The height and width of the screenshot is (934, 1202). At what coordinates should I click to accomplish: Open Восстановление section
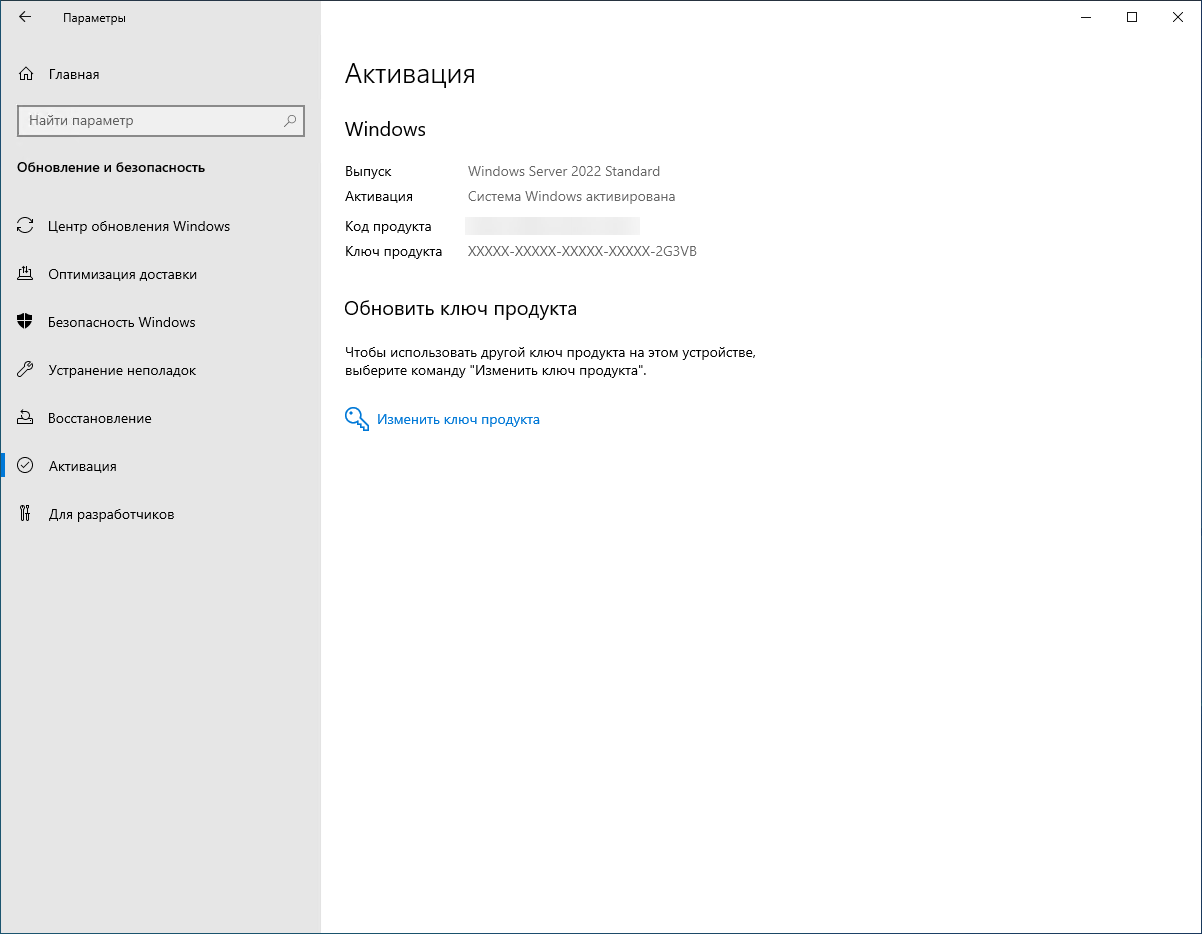(x=160, y=418)
